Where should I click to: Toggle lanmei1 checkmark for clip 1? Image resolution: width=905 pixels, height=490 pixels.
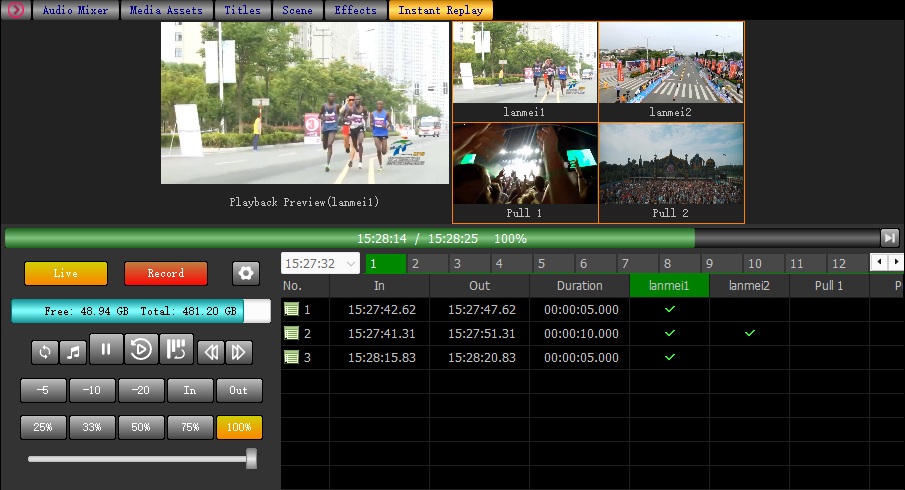pos(669,310)
